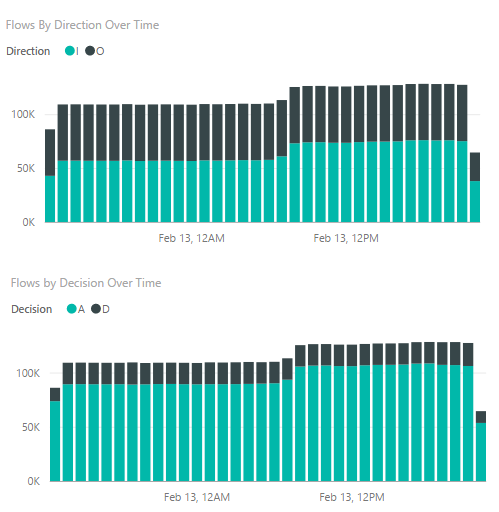Click the 'Direction' legend label
This screenshot has height=512, width=499.
tap(28, 51)
